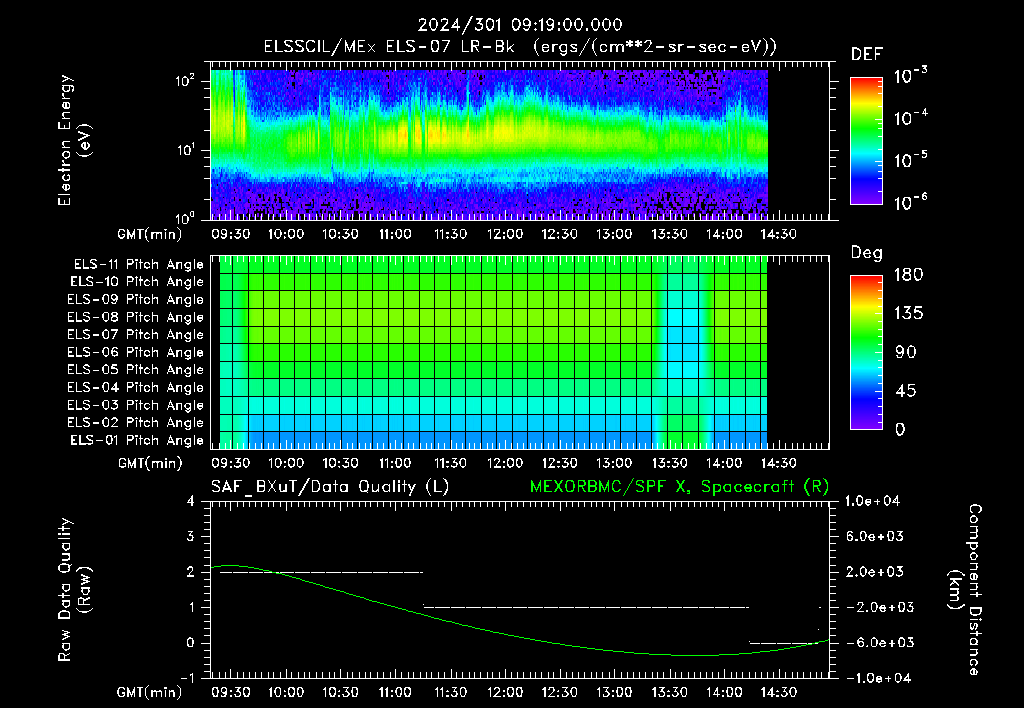Click the Component Distance (km) axis label
This screenshot has width=1024, height=708.
[965, 590]
